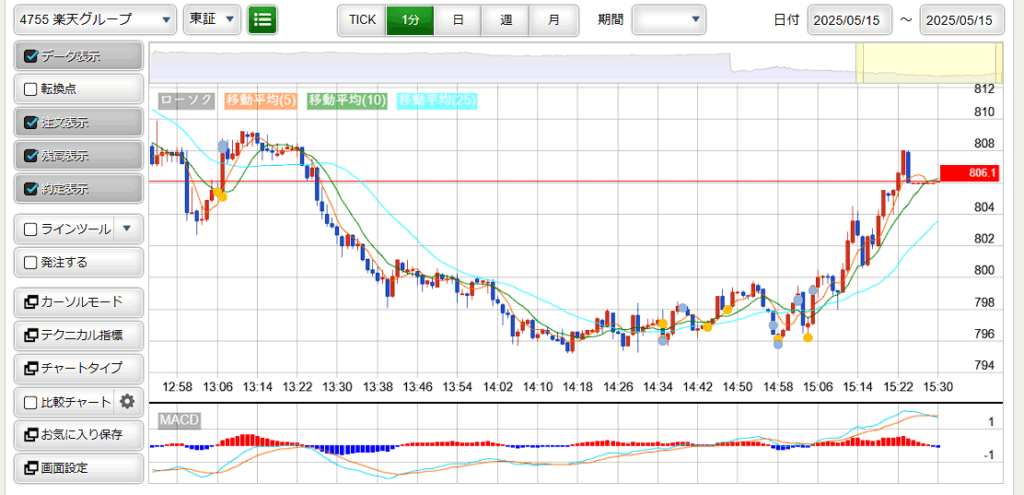The image size is (1024, 495).
Task: Open the 4755 楽天グループ stock dropdown
Action: (95, 20)
